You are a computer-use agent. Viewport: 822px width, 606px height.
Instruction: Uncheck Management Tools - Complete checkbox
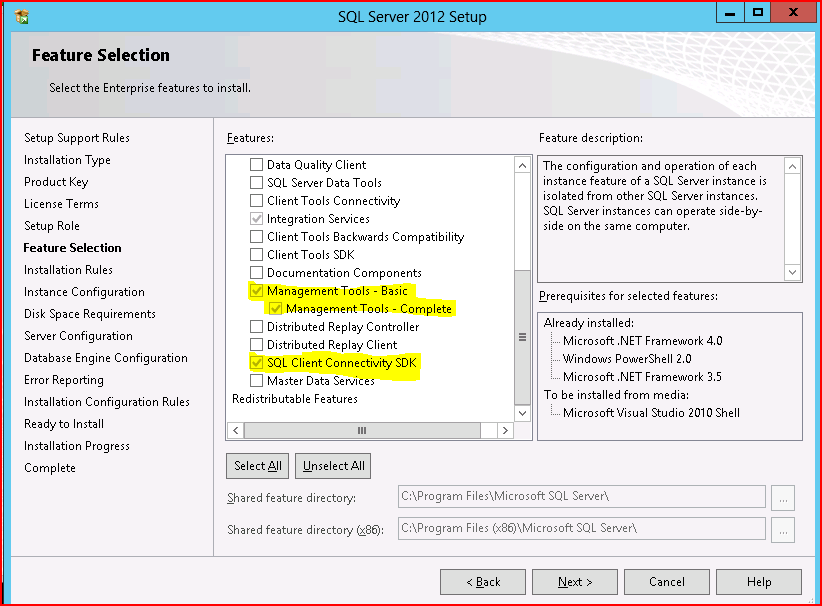(x=276, y=309)
